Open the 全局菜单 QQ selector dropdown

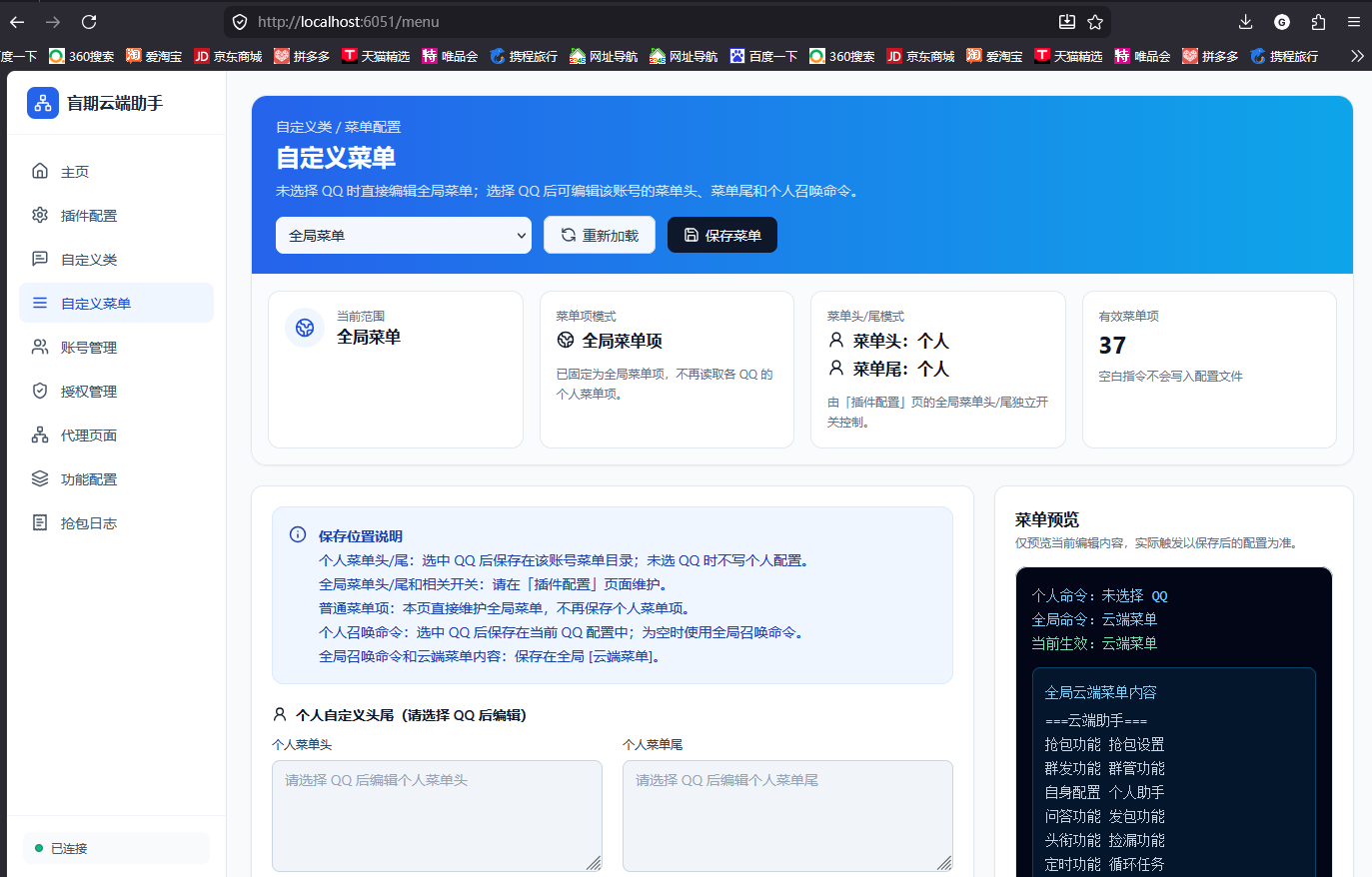coord(404,236)
